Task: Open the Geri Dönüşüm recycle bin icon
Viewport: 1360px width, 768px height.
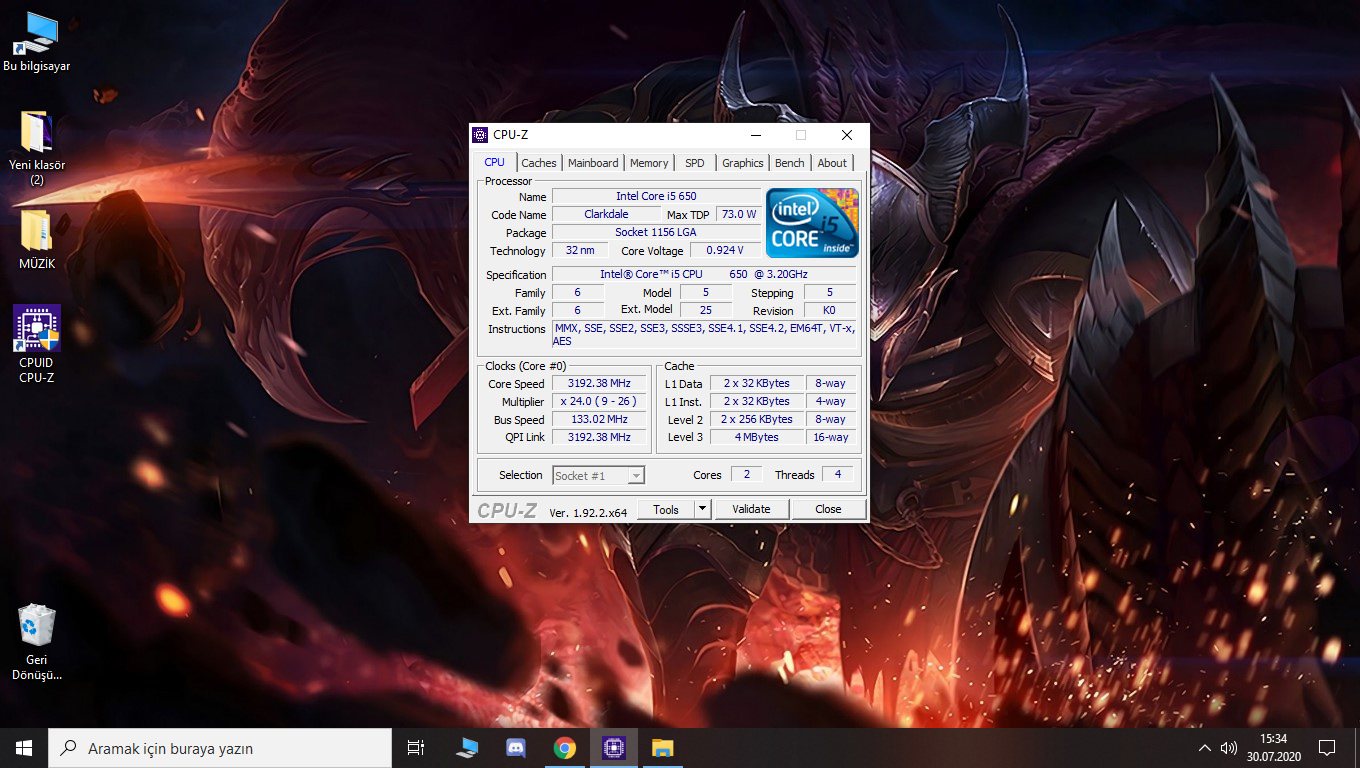Action: [x=37, y=625]
